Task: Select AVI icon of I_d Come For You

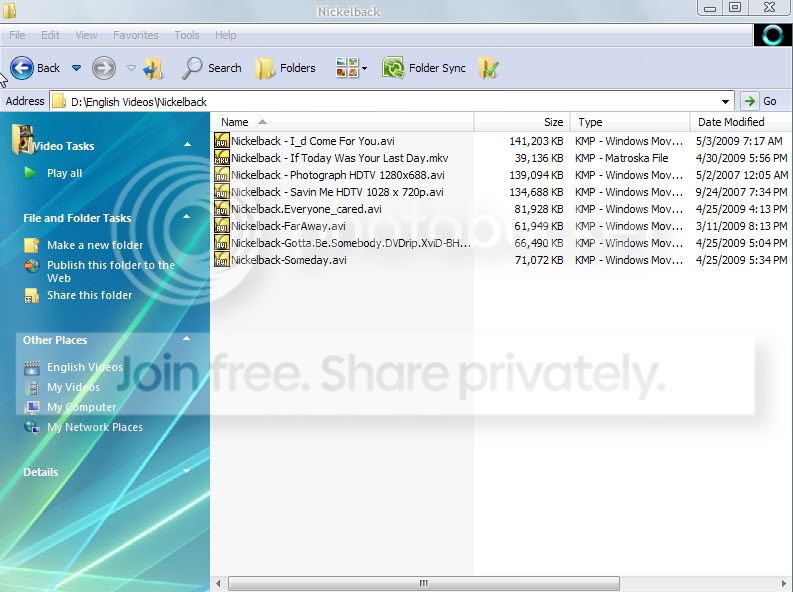Action: pos(222,141)
